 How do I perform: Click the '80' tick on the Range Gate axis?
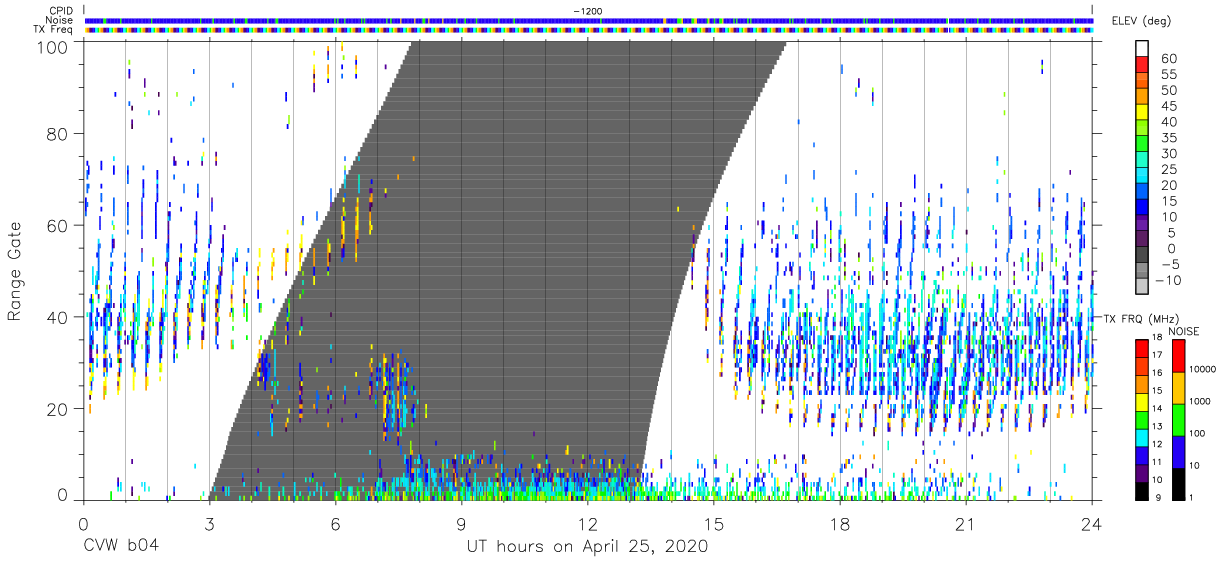click(58, 134)
